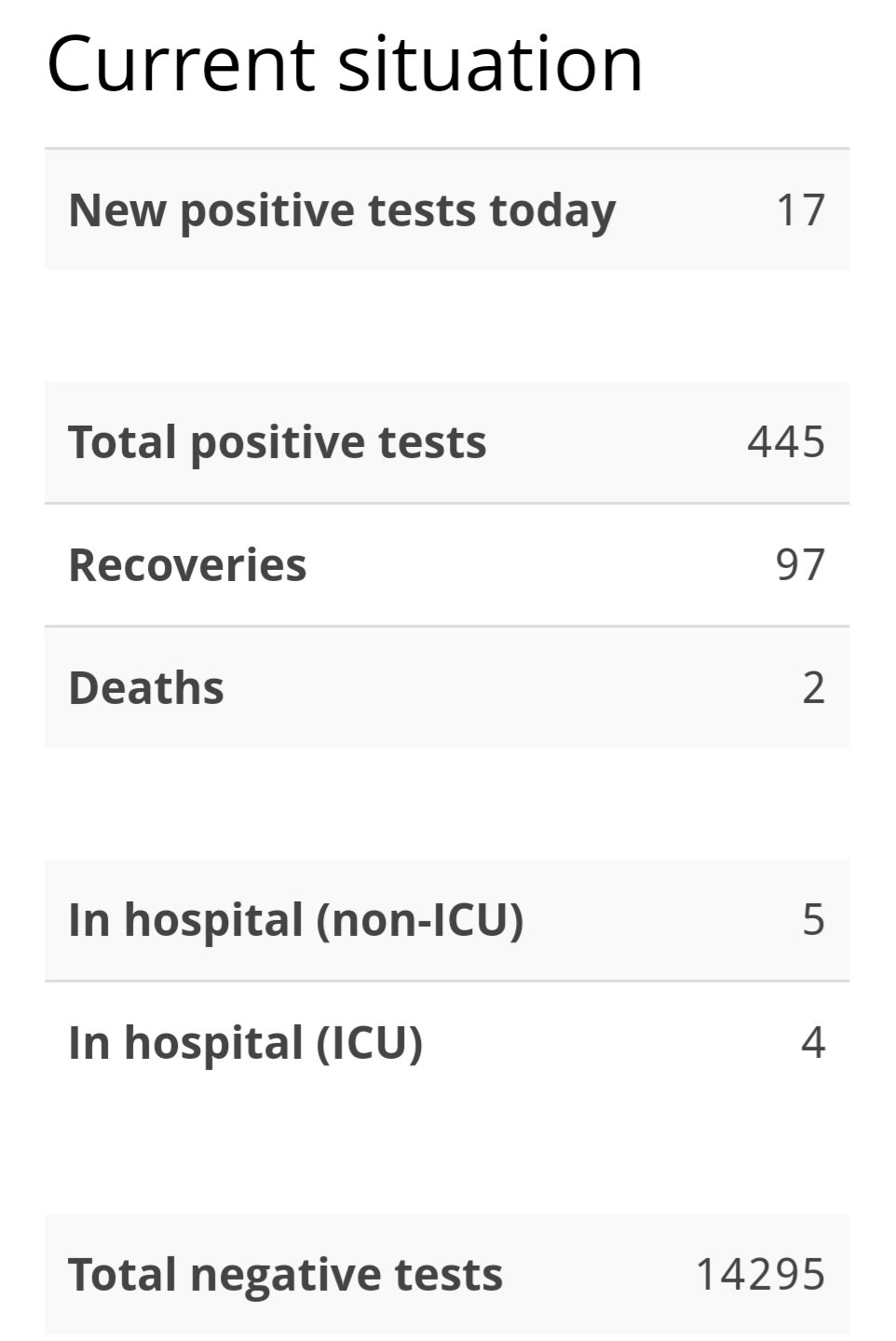Click the non-ICU hospital value 5
Viewport: 896px width, 1341px height.
pos(814,920)
